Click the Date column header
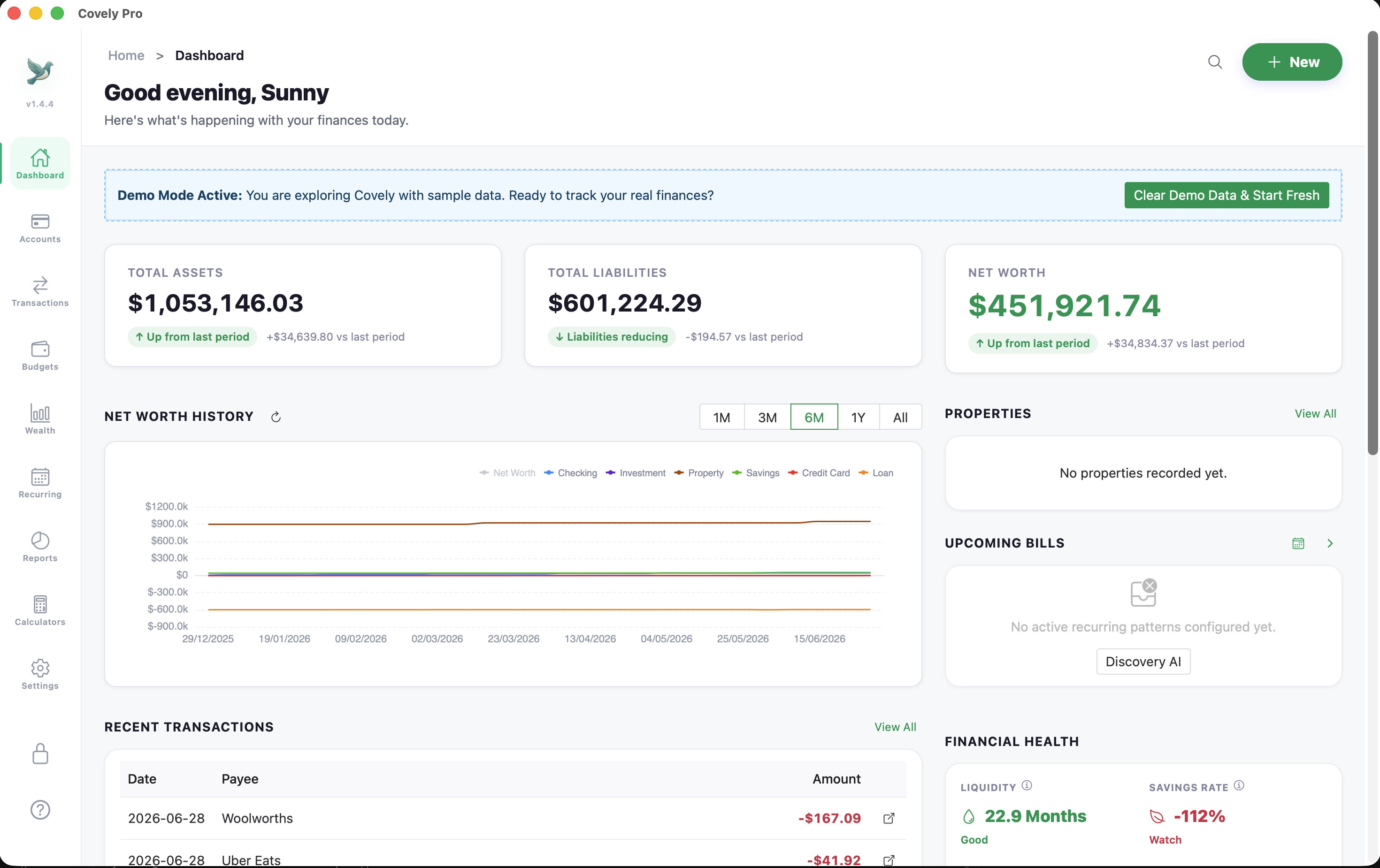Viewport: 1380px width, 868px height. click(x=142, y=779)
